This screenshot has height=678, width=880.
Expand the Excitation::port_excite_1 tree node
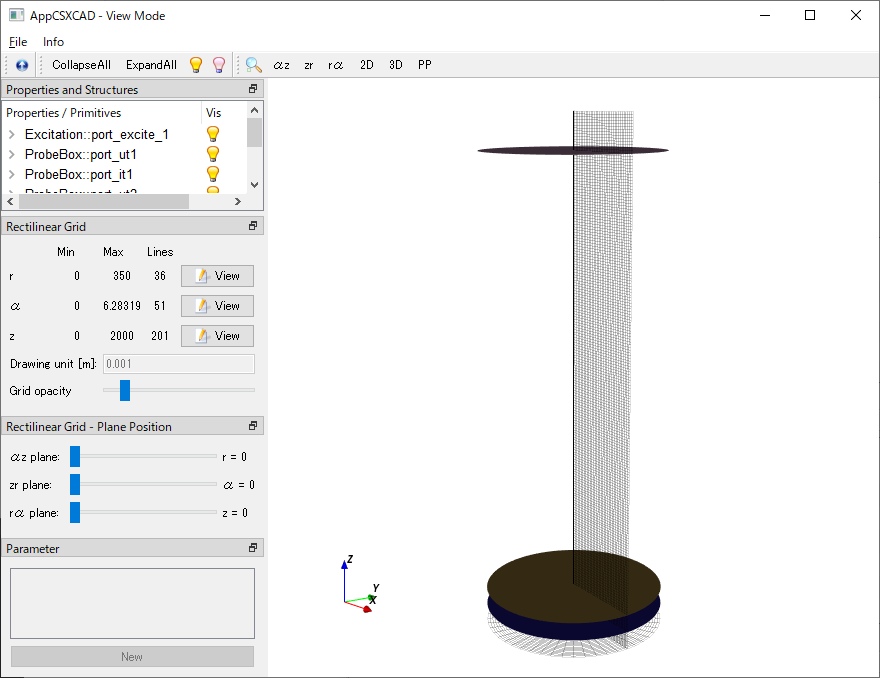click(x=12, y=135)
